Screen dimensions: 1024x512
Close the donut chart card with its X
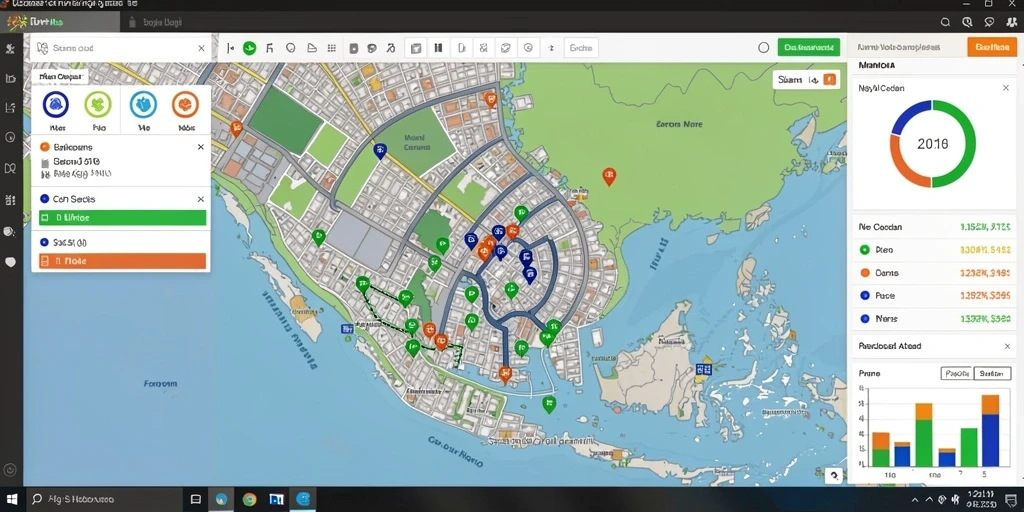coord(1006,88)
